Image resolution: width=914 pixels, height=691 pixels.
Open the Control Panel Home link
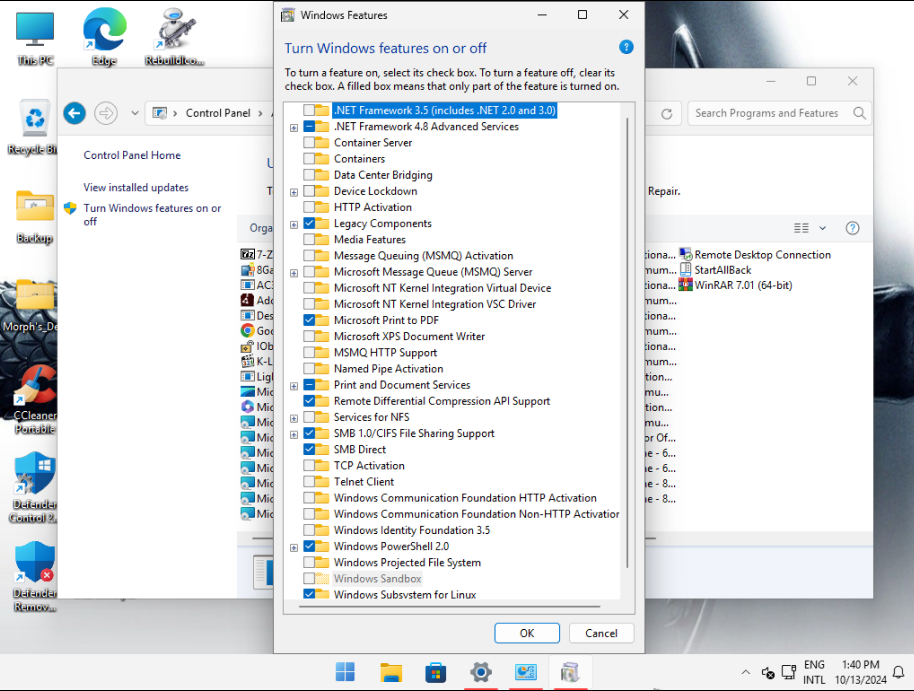coord(132,155)
